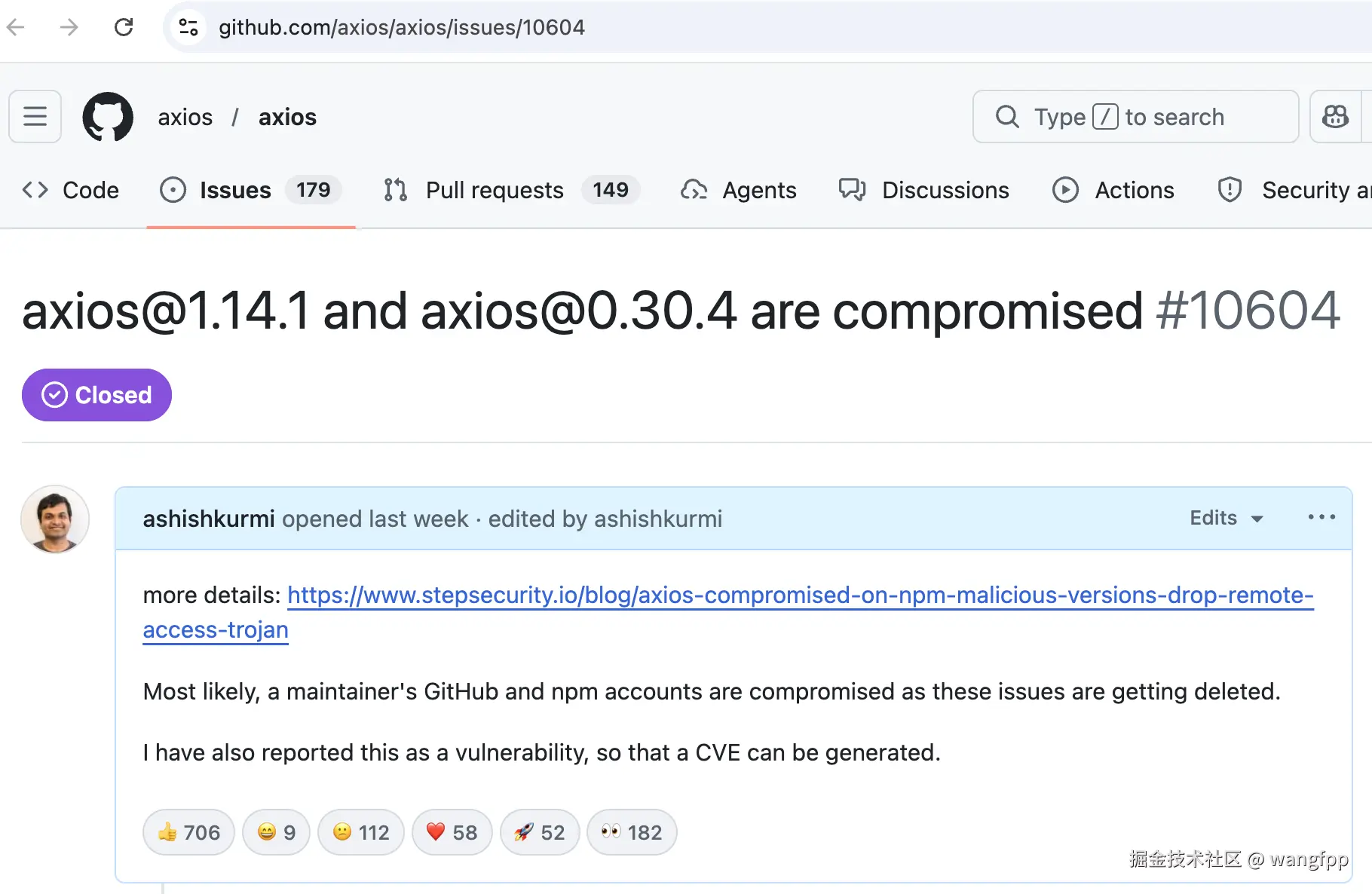
Task: Reload the page with the refresh icon
Action: click(124, 28)
